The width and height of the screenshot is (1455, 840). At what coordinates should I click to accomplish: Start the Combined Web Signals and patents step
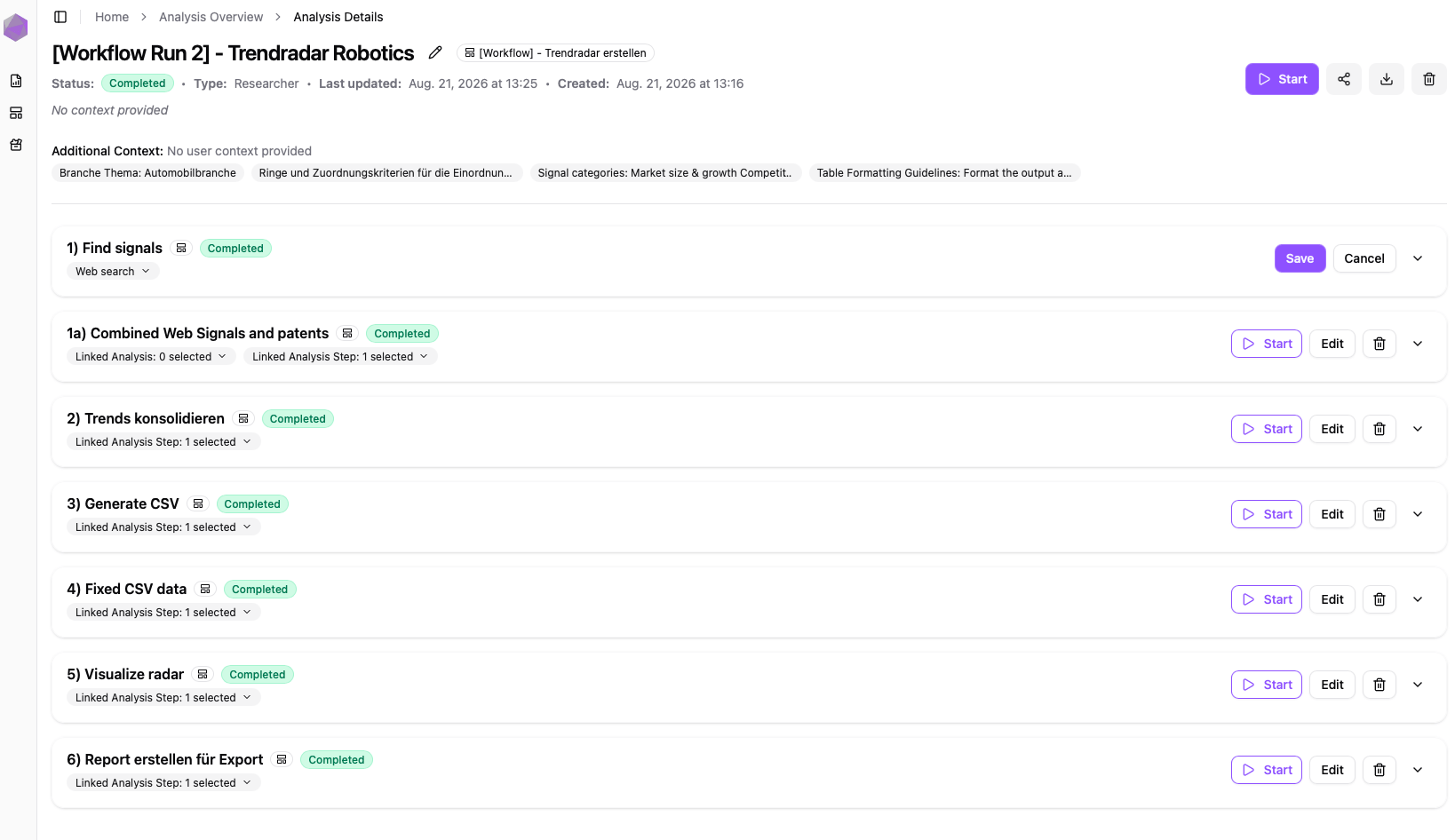coord(1267,344)
